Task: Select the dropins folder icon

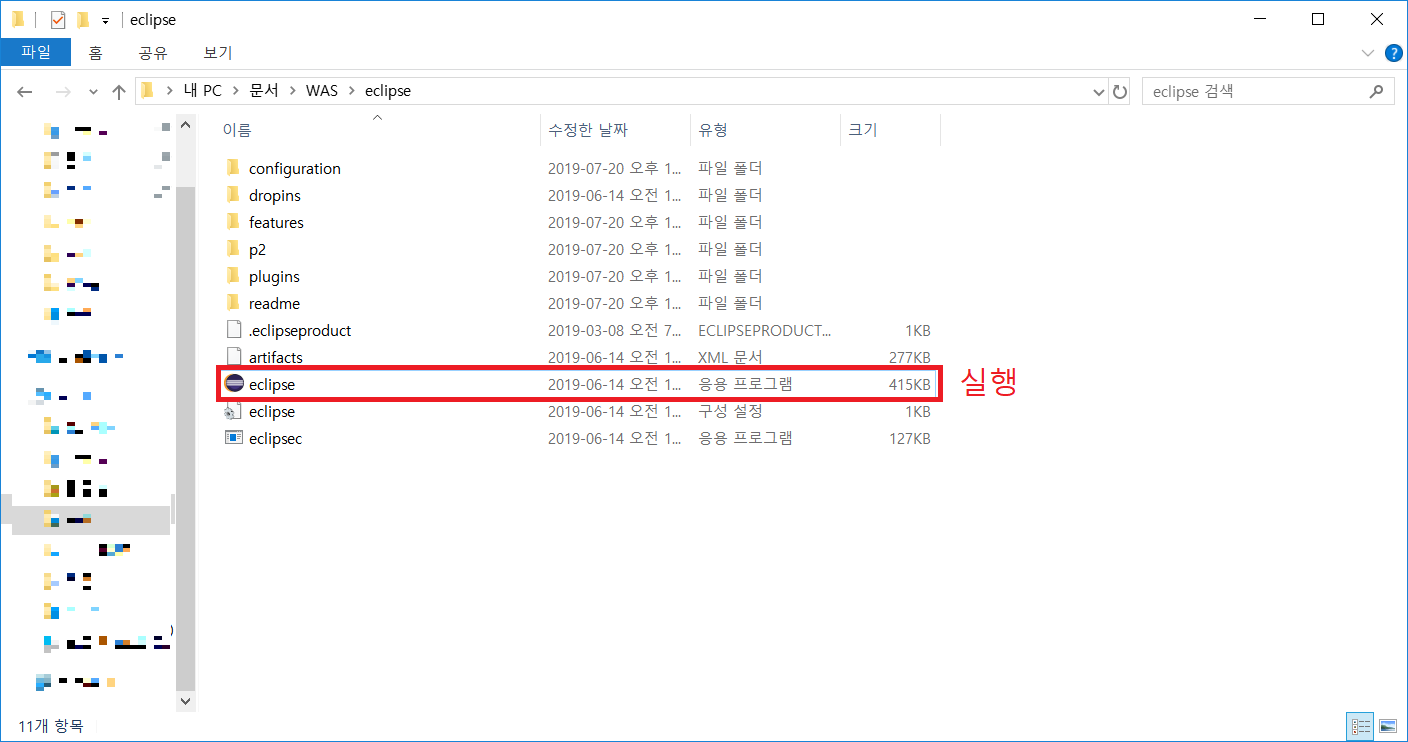Action: coord(233,195)
